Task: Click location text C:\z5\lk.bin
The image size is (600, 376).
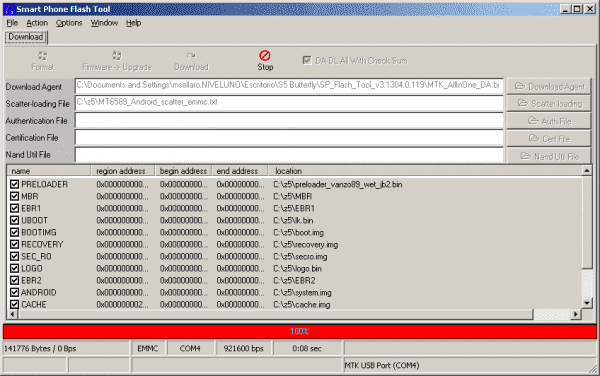Action: (x=293, y=221)
